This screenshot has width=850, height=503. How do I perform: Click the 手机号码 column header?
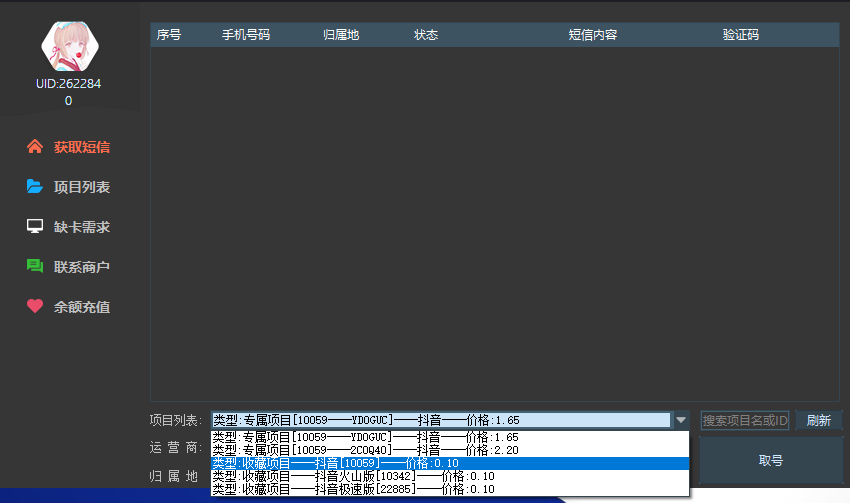[246, 35]
